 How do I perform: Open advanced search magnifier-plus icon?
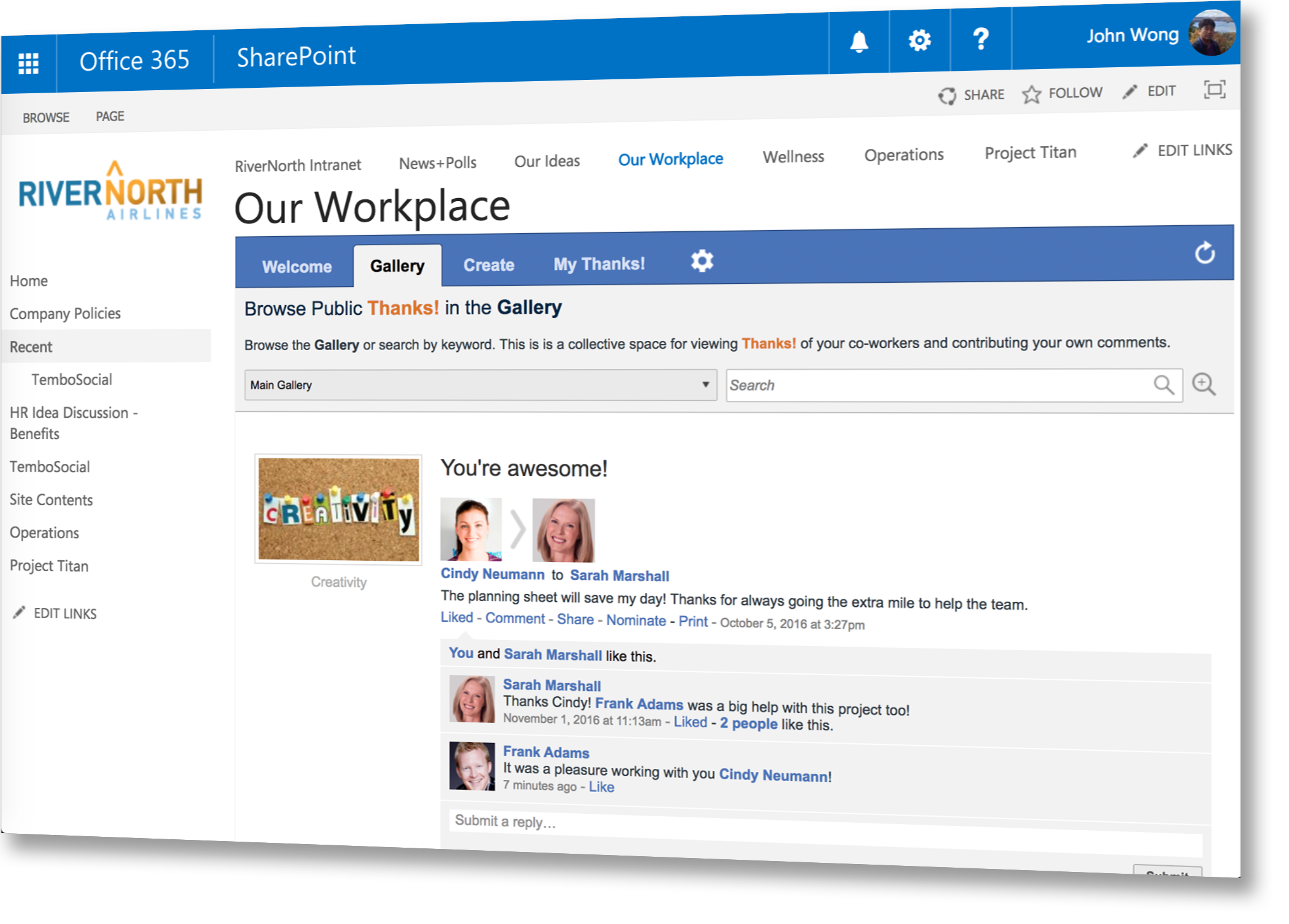[x=1203, y=384]
